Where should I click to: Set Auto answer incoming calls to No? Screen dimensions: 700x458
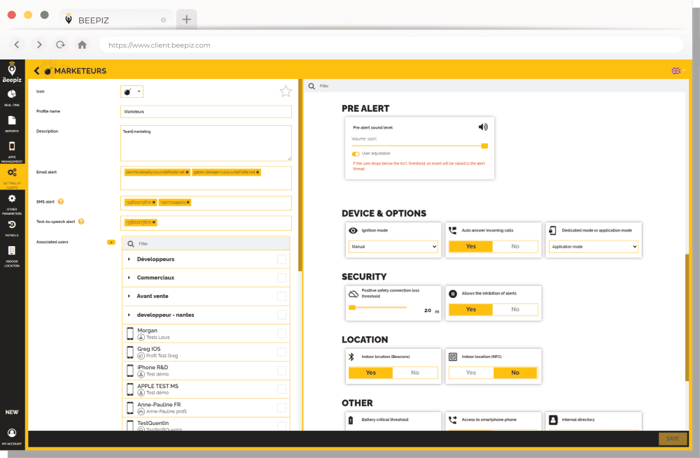click(x=515, y=246)
